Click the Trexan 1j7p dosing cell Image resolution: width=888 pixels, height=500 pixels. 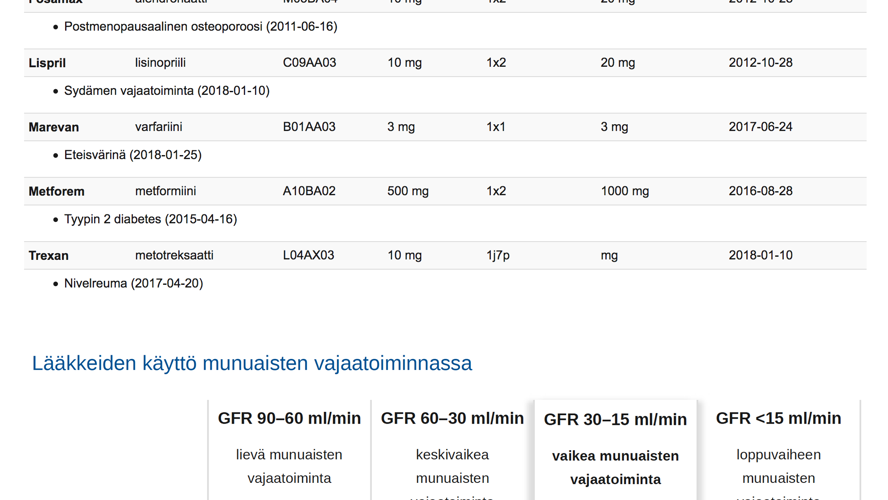click(x=497, y=255)
